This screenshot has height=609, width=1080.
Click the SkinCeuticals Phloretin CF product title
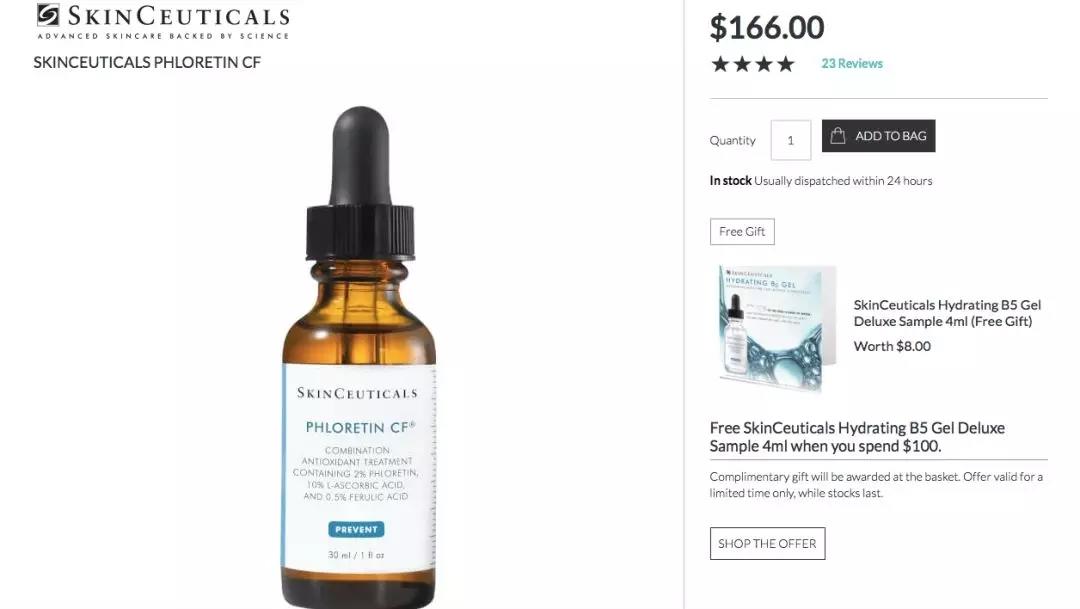pyautogui.click(x=147, y=62)
